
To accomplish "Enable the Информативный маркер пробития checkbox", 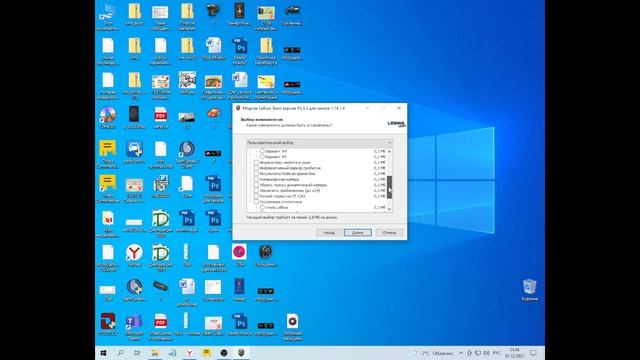I will (x=256, y=168).
